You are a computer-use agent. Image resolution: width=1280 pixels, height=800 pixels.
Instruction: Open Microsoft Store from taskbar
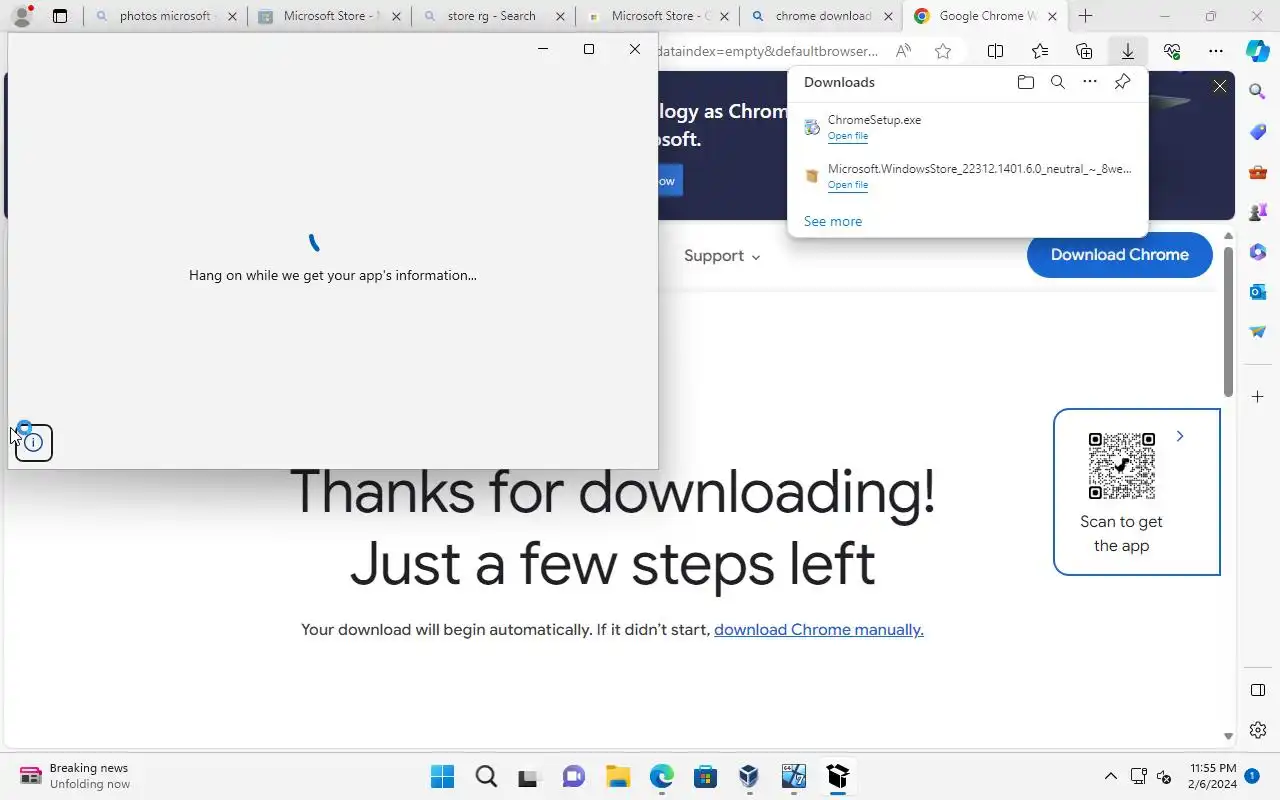tap(706, 777)
